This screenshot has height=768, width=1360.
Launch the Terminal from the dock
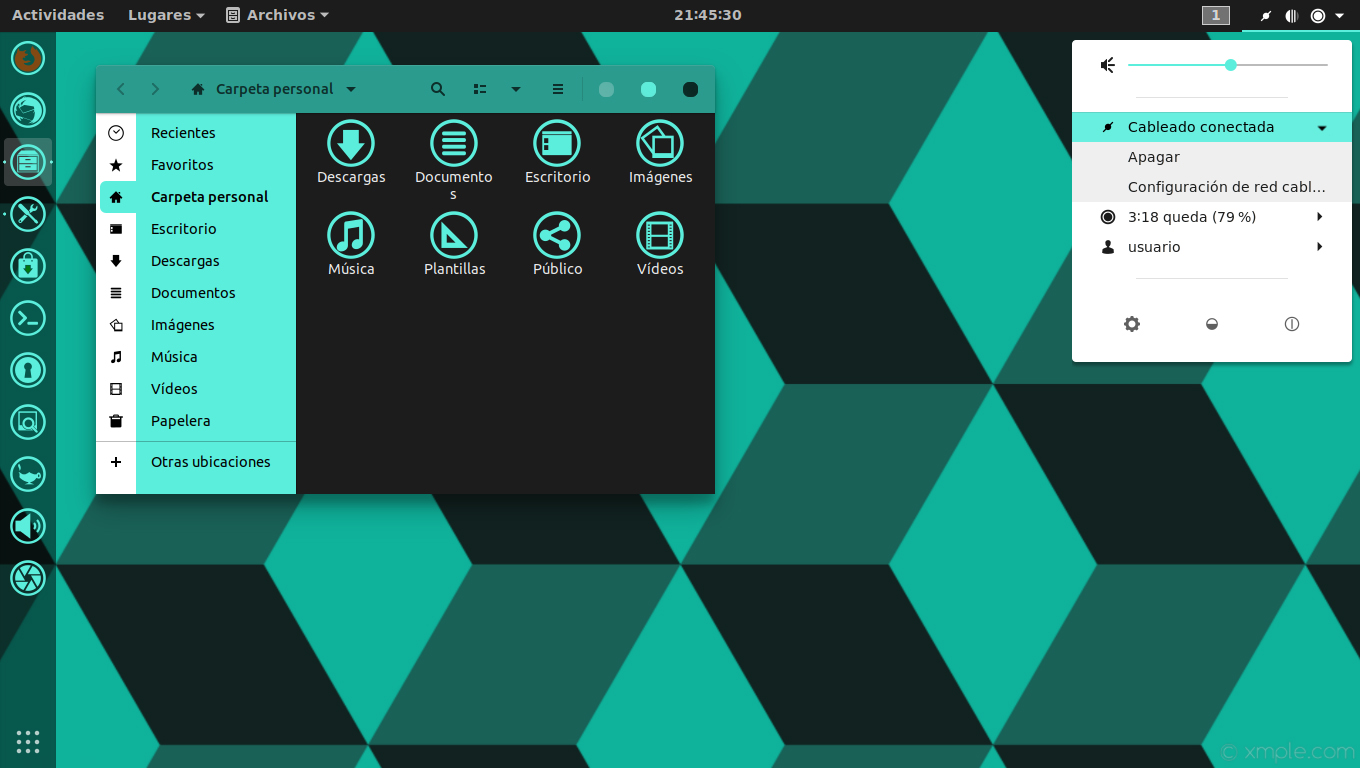point(28,318)
